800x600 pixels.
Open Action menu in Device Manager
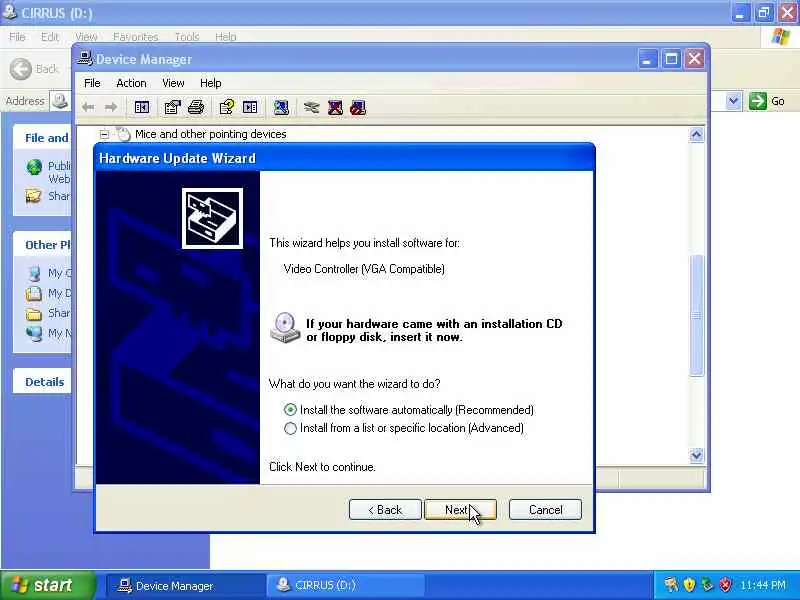click(131, 83)
